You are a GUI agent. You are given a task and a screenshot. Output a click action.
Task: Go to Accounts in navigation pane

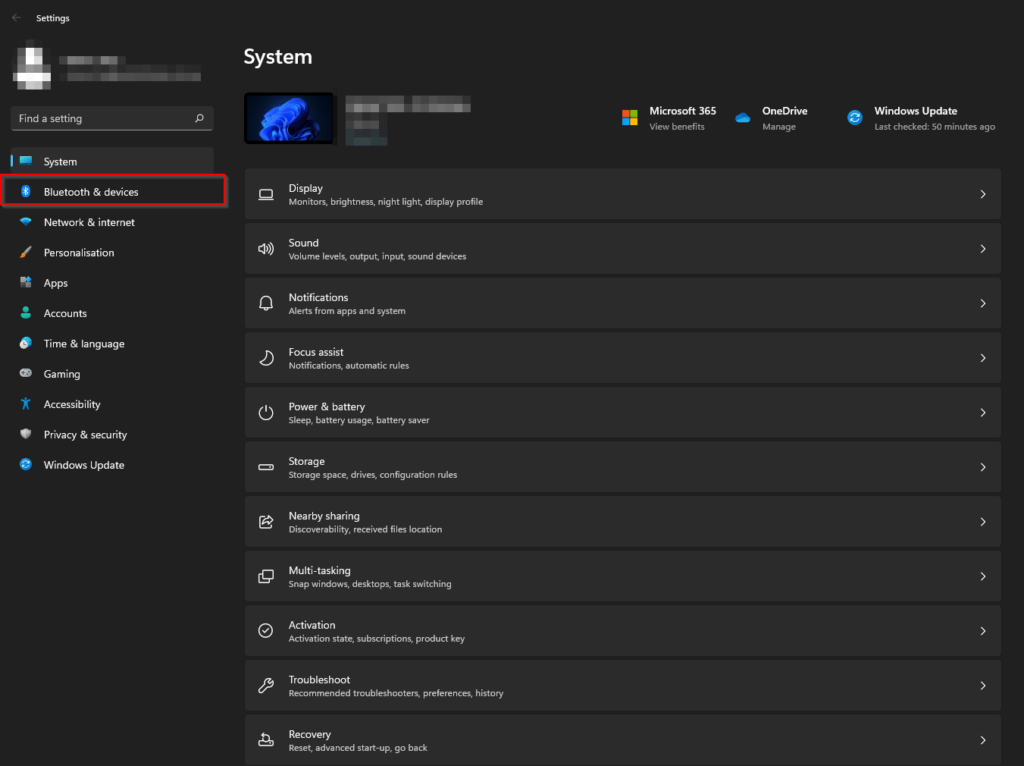pyautogui.click(x=65, y=313)
